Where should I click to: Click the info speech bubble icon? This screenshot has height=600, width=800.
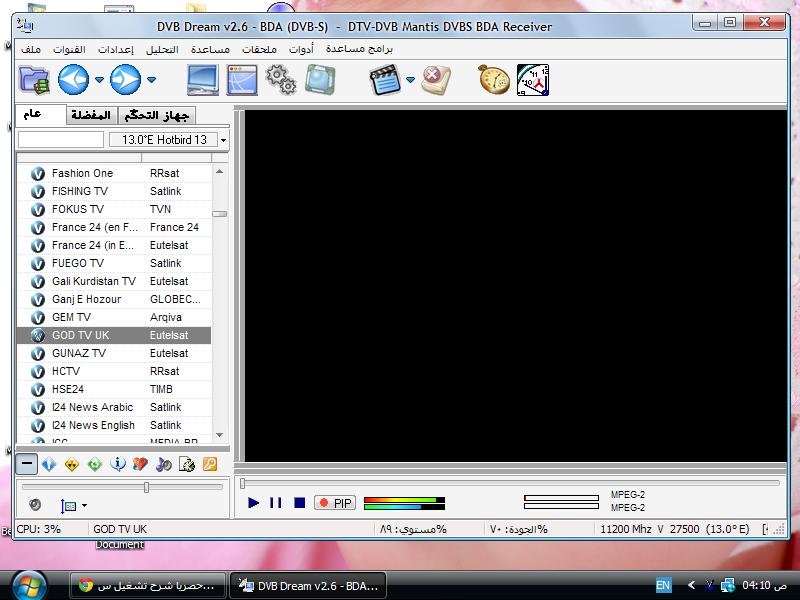(x=118, y=464)
